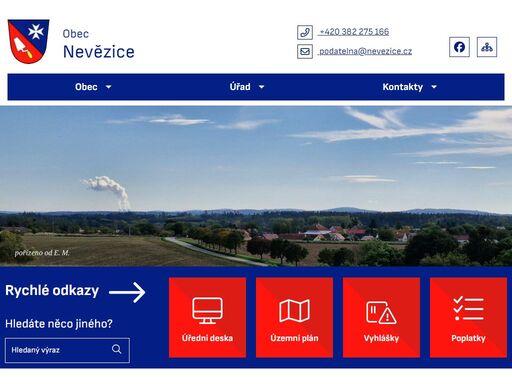The height and width of the screenshot is (384, 512).
Task: Expand the Úřad menu arrow
Action: click(262, 87)
